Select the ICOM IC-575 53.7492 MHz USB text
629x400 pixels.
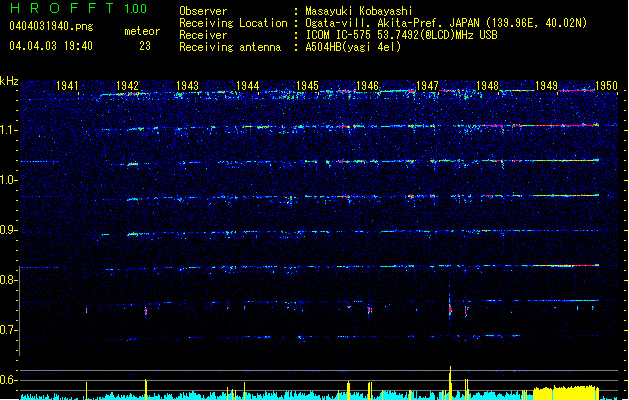(401, 35)
